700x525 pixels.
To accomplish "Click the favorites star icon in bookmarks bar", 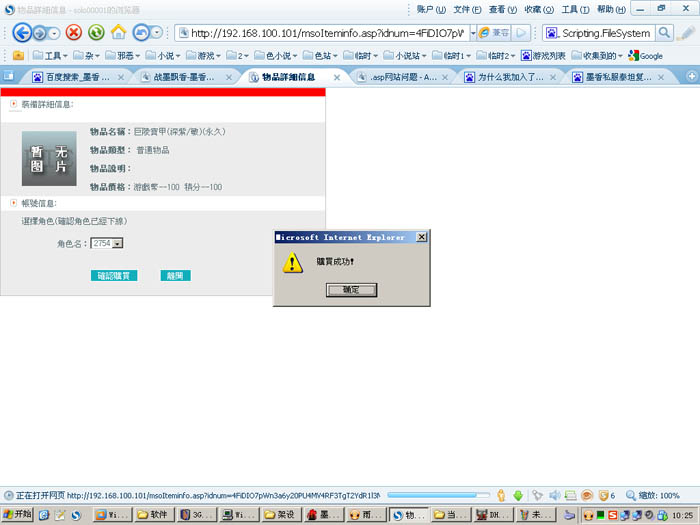I will coord(18,56).
